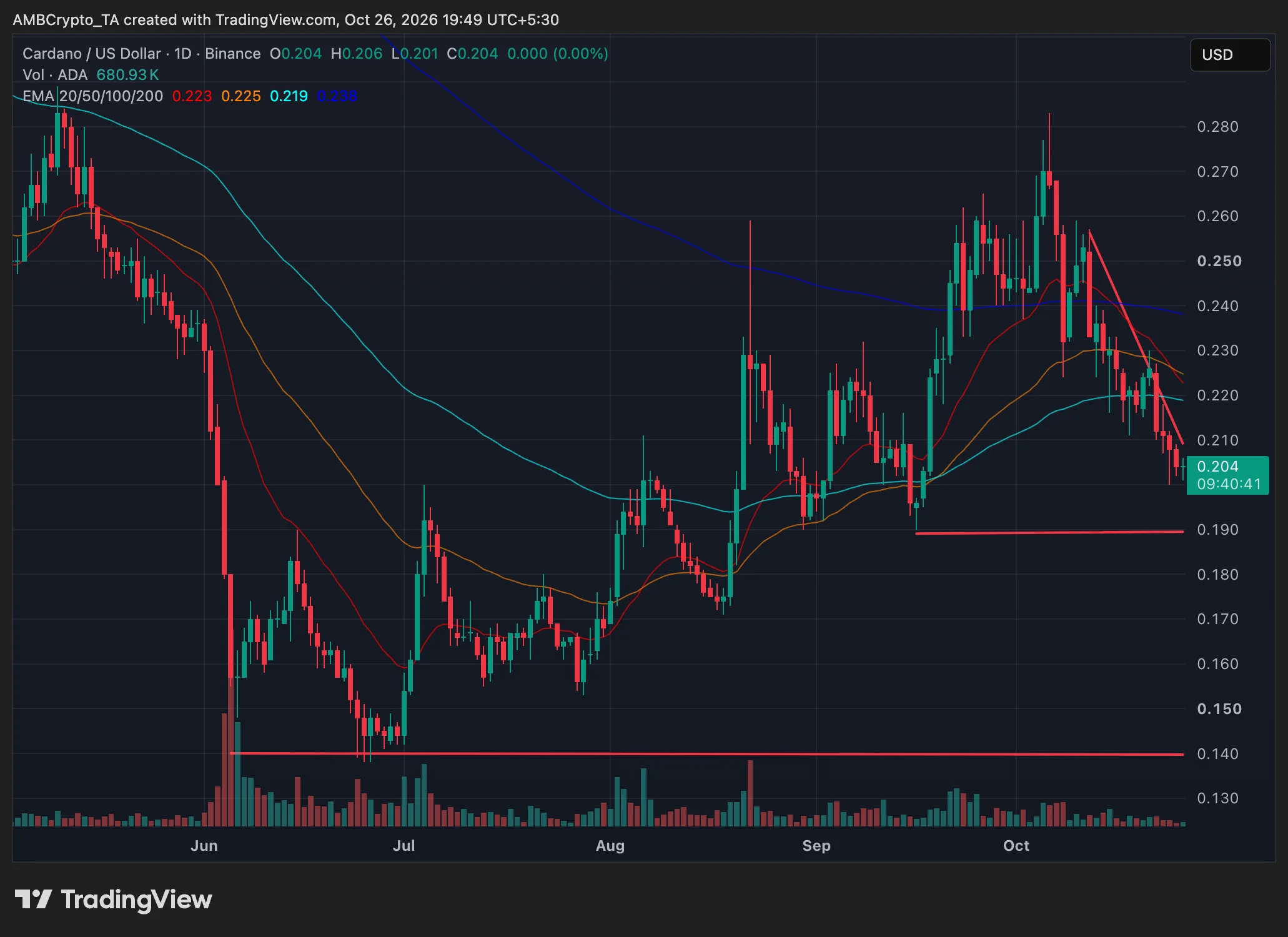Click the current price label 0.204
This screenshot has width=1288, height=937.
coord(1217,467)
